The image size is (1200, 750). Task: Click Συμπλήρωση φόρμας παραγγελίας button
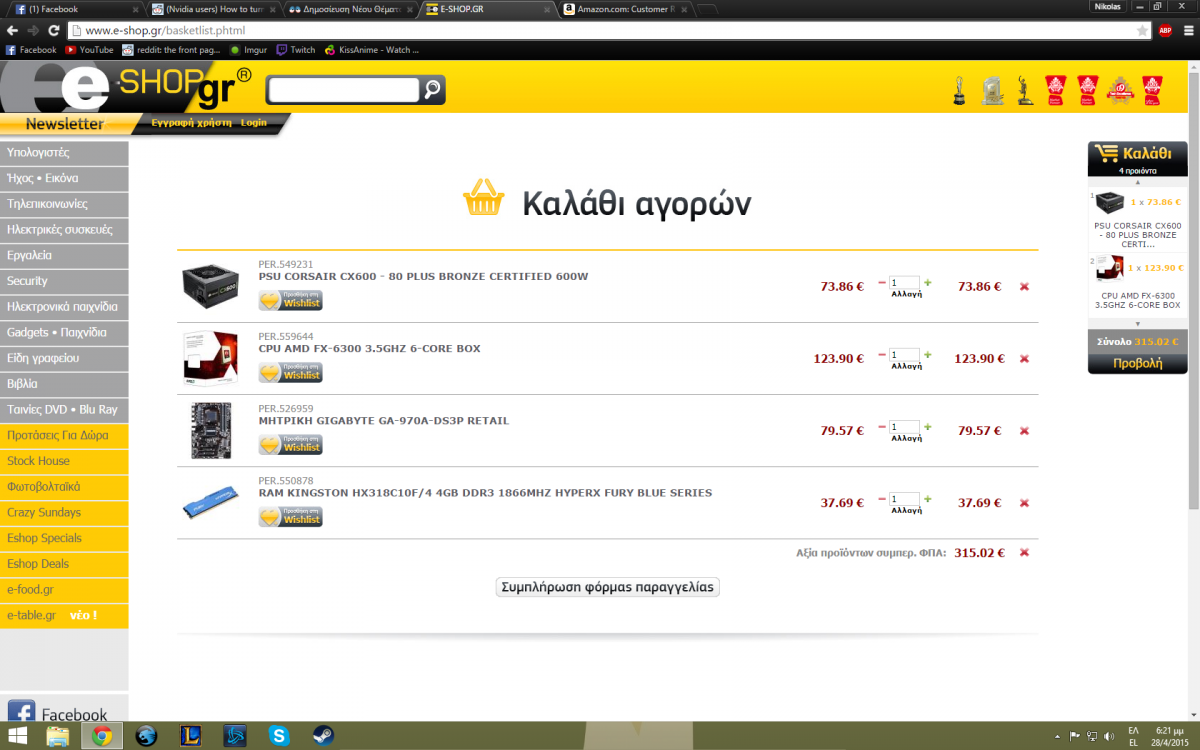click(x=608, y=587)
